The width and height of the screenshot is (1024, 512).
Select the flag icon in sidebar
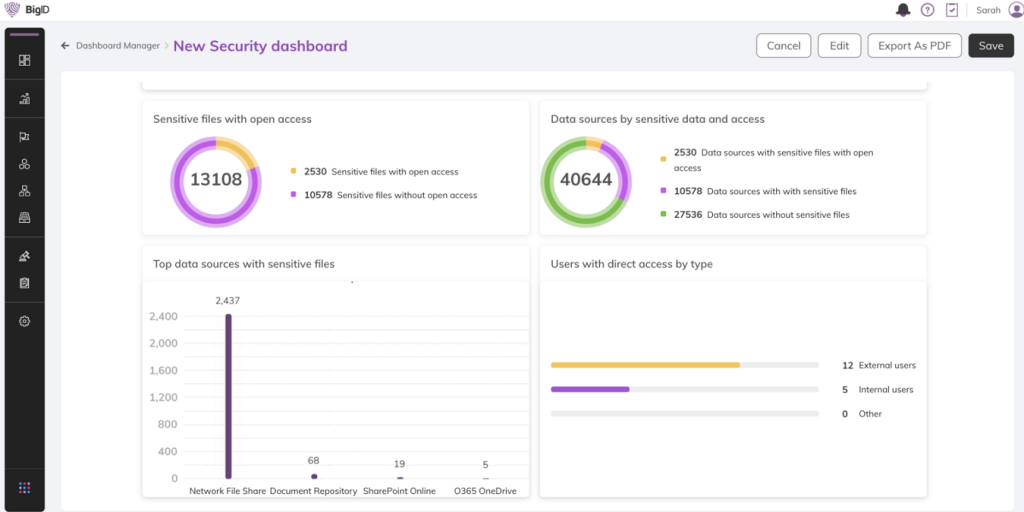tap(24, 137)
